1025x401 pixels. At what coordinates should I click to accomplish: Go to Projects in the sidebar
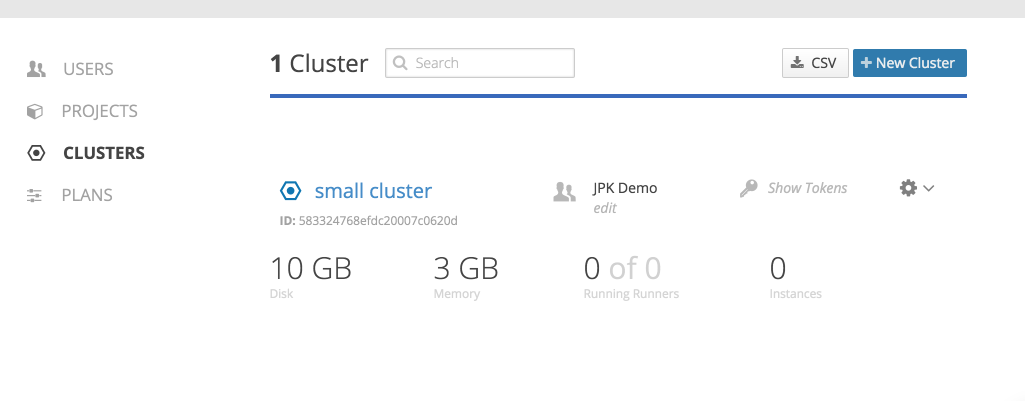(99, 111)
